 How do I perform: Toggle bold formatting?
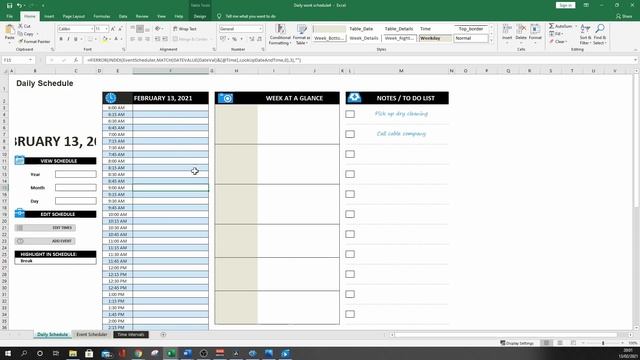(61, 39)
